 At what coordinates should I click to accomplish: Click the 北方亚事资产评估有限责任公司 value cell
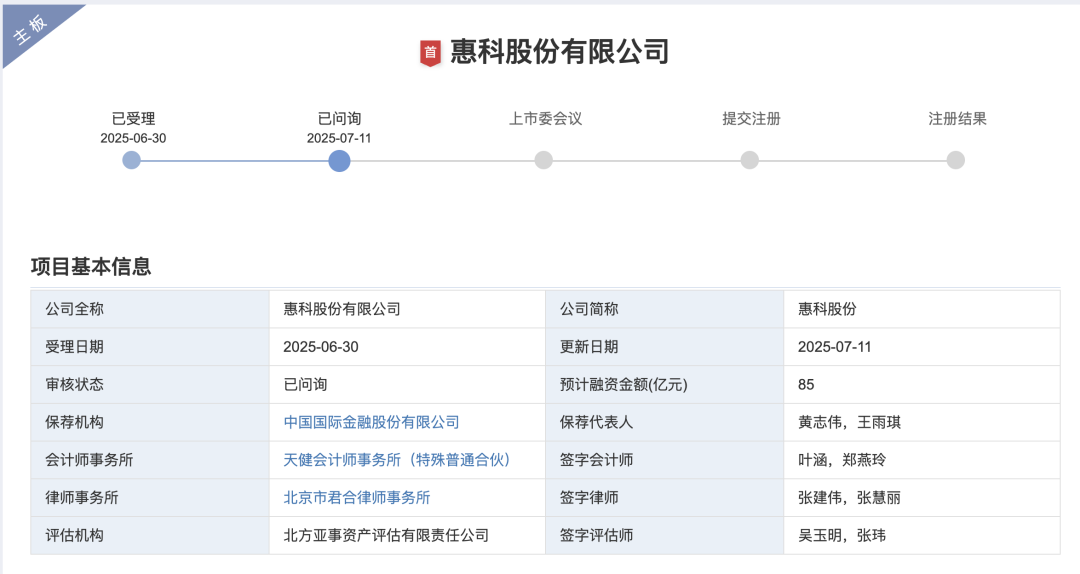[407, 535]
